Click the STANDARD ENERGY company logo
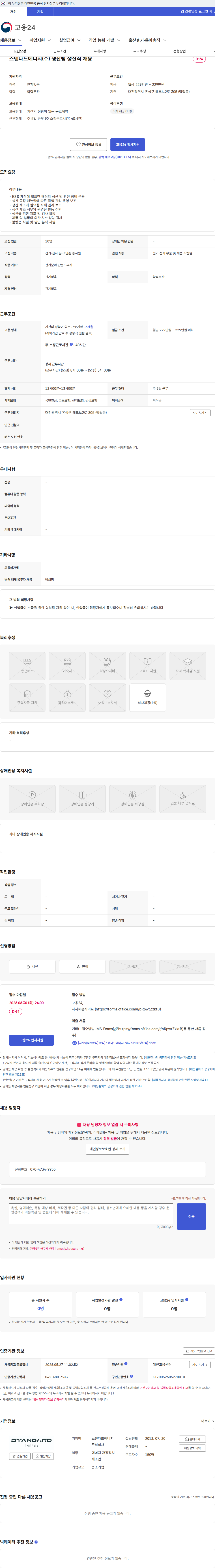This screenshot has width=215, height=1568. pos(31,1443)
